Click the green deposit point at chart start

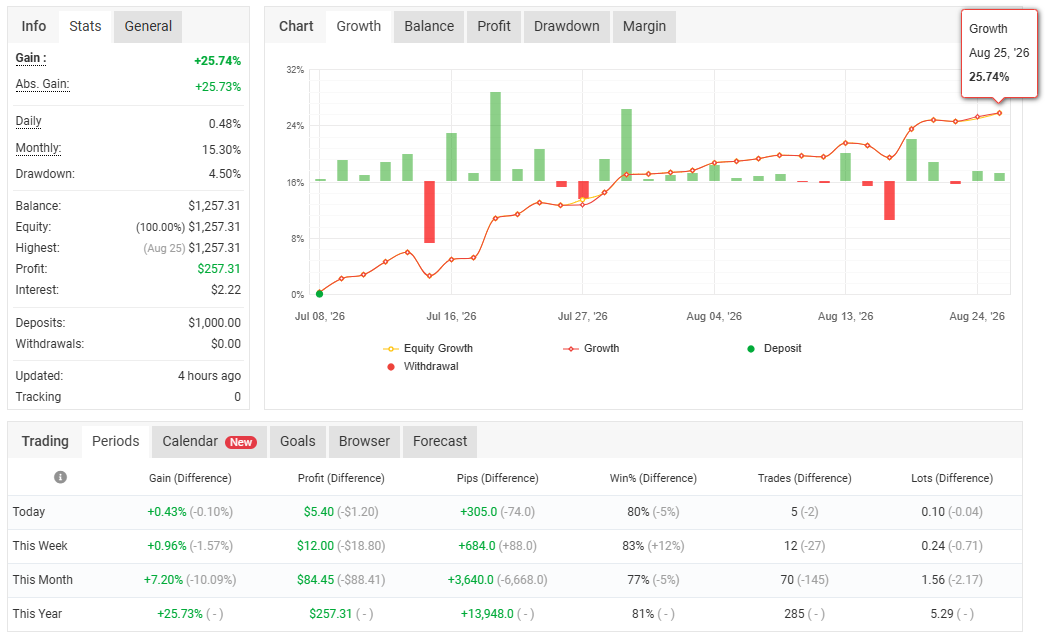(319, 294)
